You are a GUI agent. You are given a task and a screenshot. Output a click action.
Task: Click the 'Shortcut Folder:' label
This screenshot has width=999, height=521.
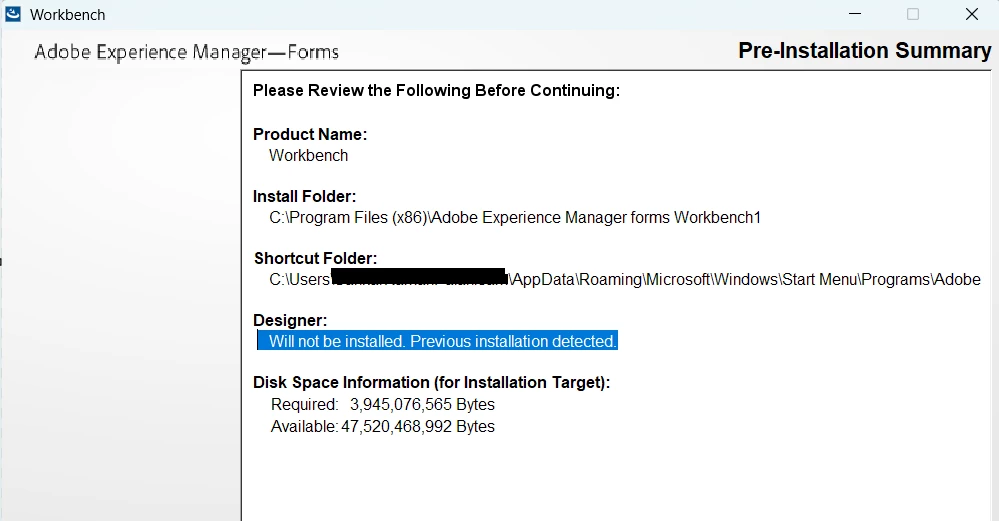click(x=315, y=258)
